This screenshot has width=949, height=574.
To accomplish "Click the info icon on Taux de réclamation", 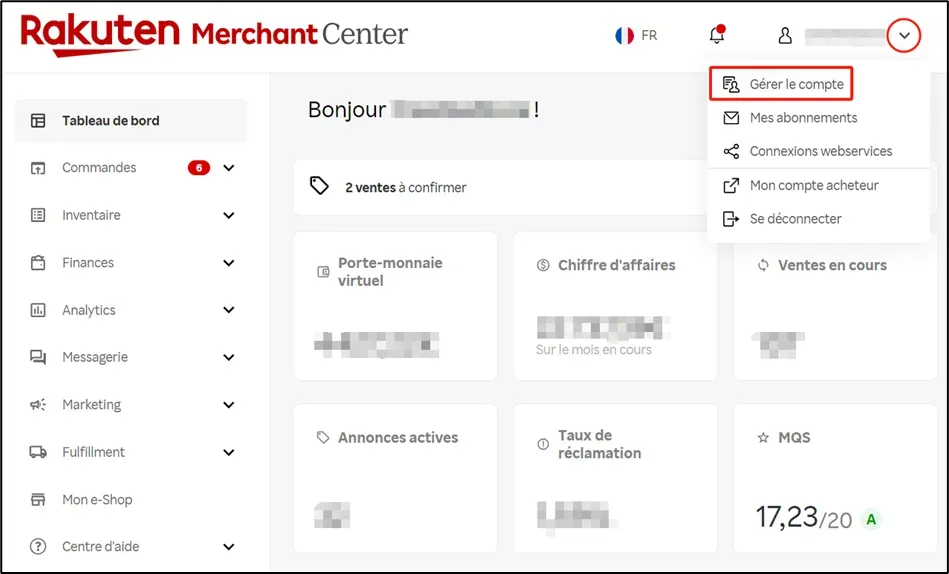I will click(543, 444).
